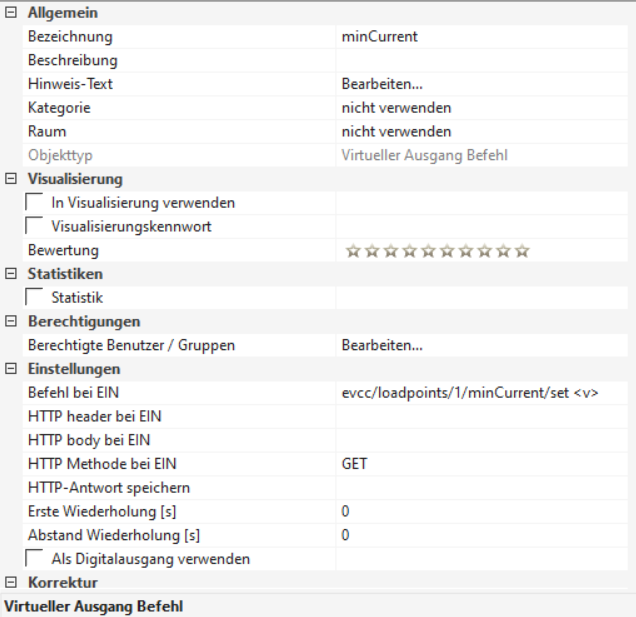Select the Befehl bei EIN label
Screen dimensions: 636x617
73,393
